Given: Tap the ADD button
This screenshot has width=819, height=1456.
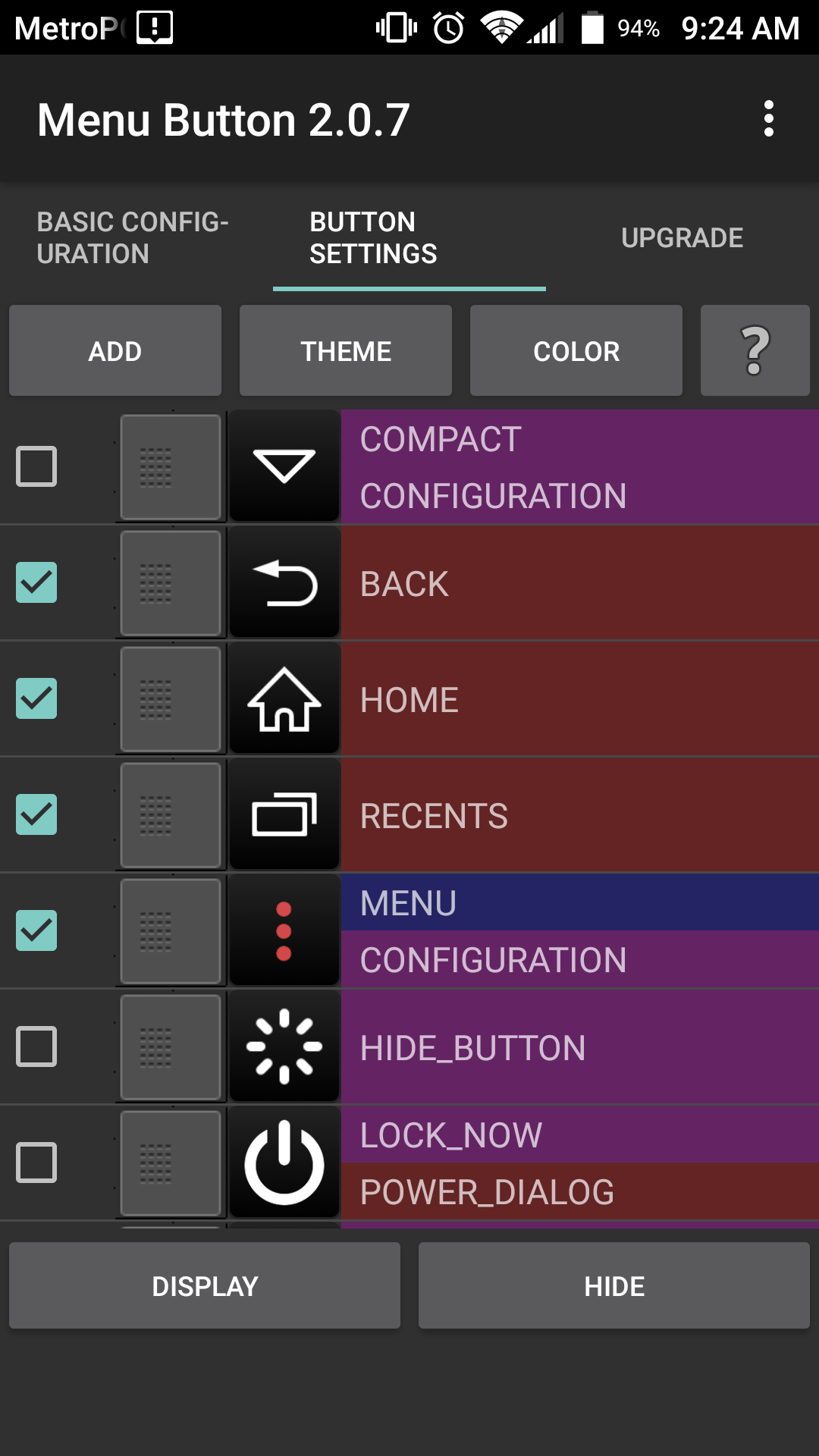Looking at the screenshot, I should [115, 350].
